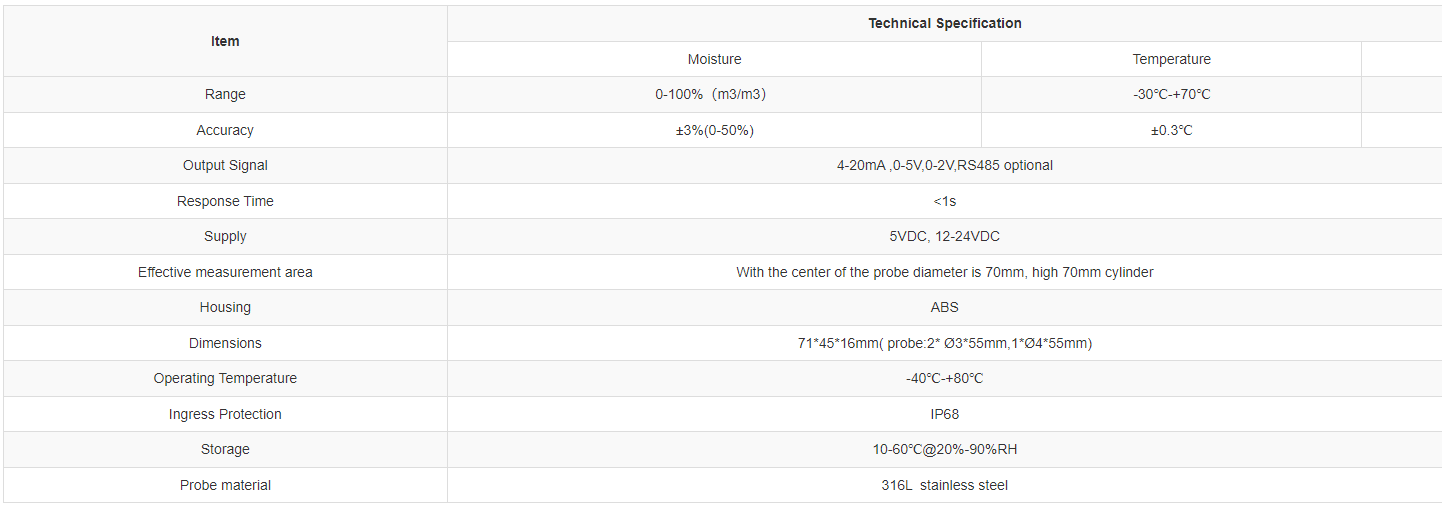The height and width of the screenshot is (507, 1447).
Task: Select the "Moisture" sub-header cell
Action: [714, 59]
